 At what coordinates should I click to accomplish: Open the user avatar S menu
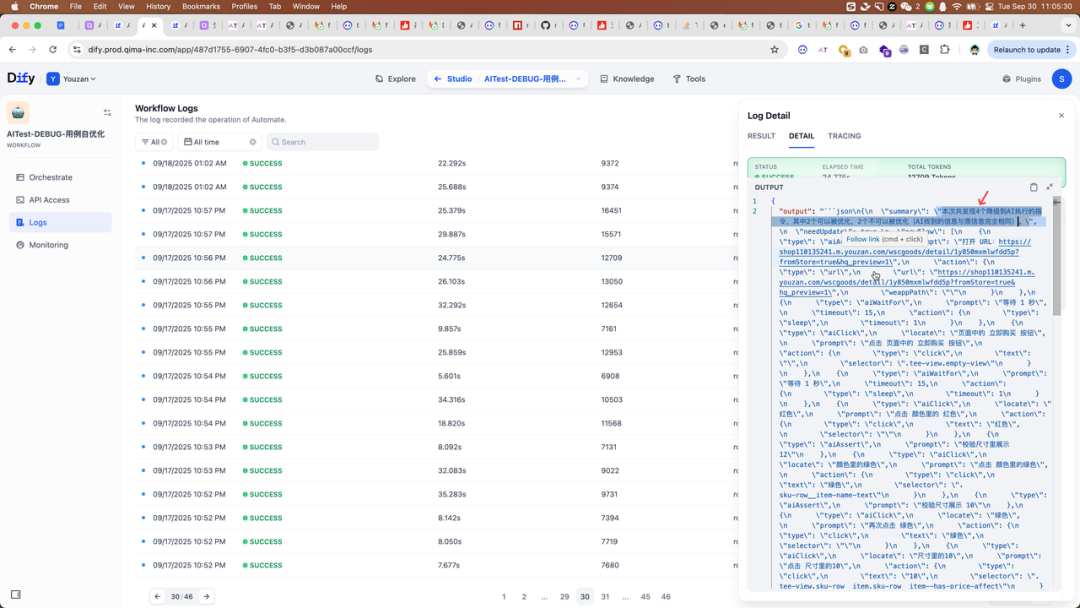[x=1061, y=79]
